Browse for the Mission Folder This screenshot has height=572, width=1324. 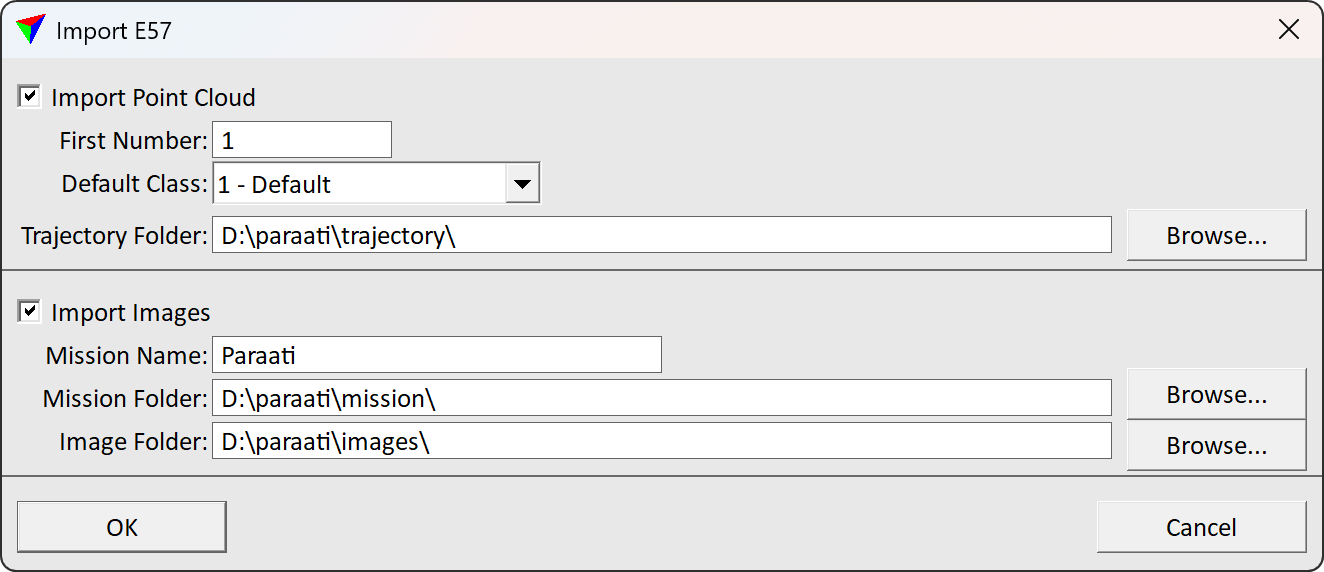click(1216, 395)
